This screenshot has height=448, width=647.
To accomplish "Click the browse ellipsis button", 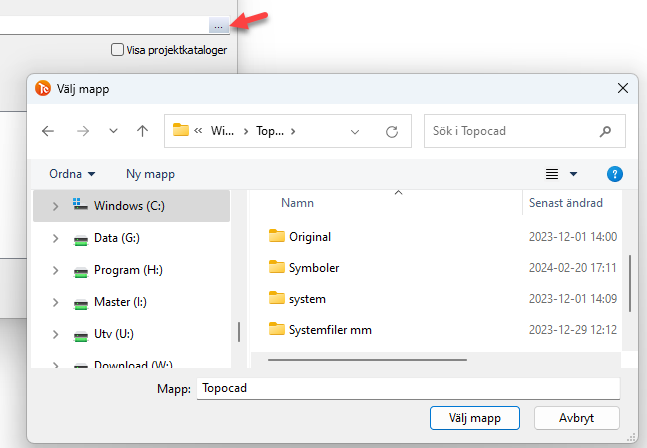I will pyautogui.click(x=219, y=25).
